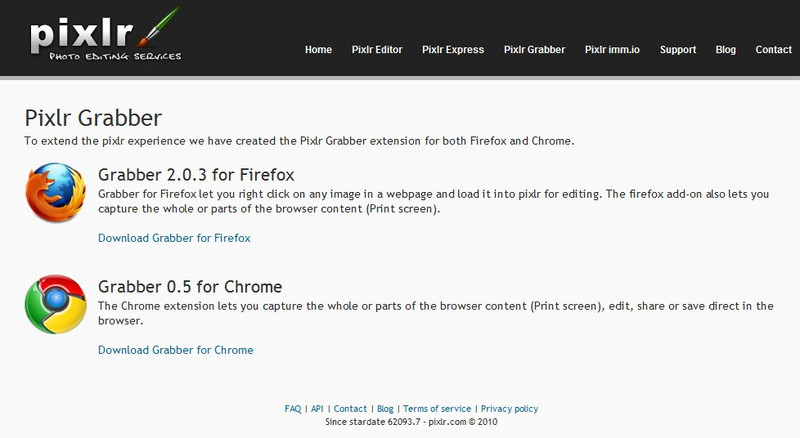Viewport: 800px width, 438px height.
Task: Open the Home menu item
Action: 318,50
